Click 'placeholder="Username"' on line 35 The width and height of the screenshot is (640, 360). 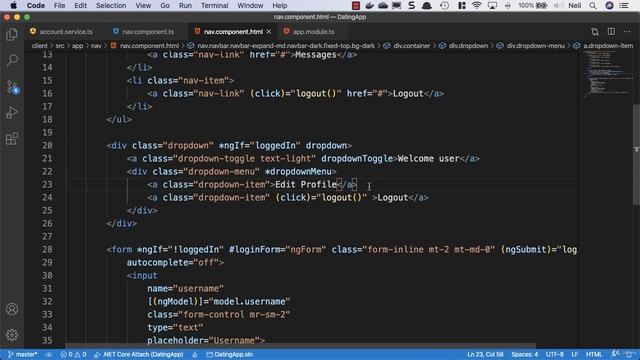pyautogui.click(x=204, y=340)
